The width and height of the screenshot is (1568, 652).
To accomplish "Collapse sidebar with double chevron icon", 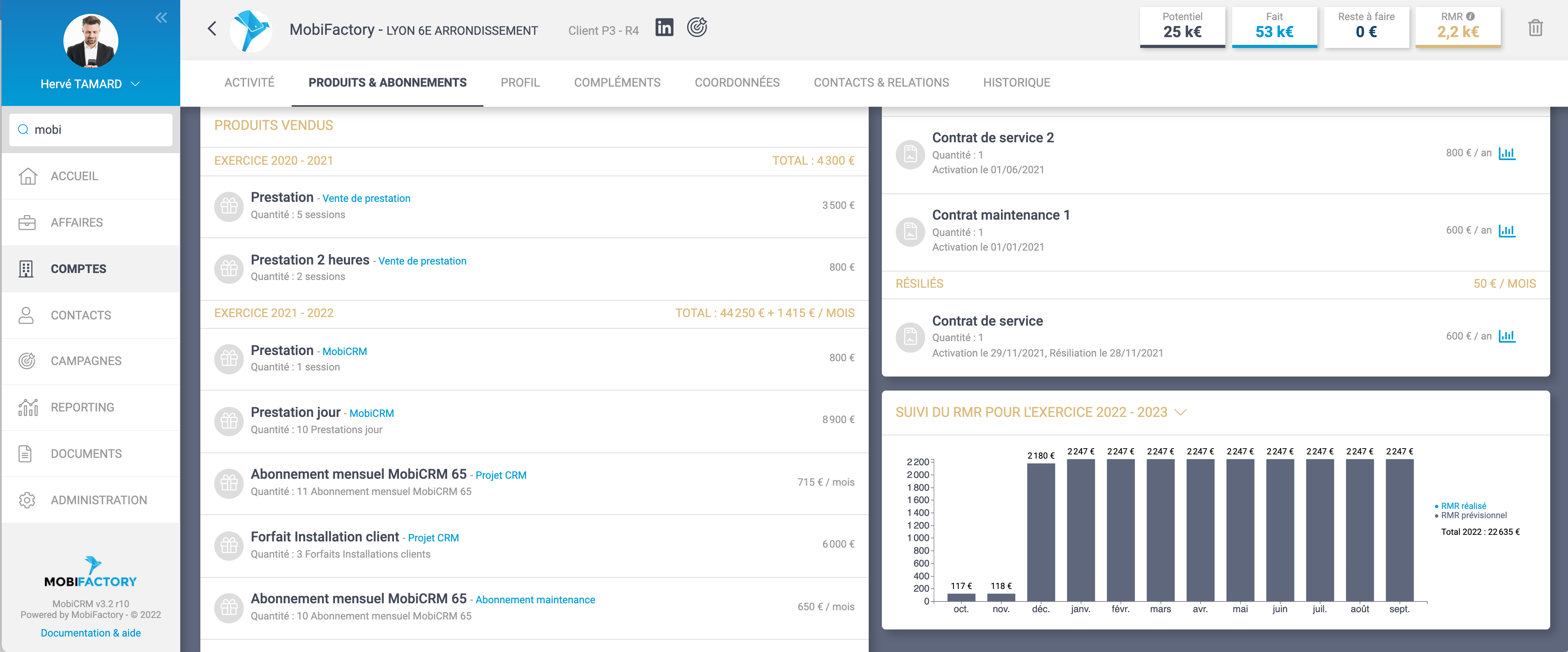I will coord(161,18).
